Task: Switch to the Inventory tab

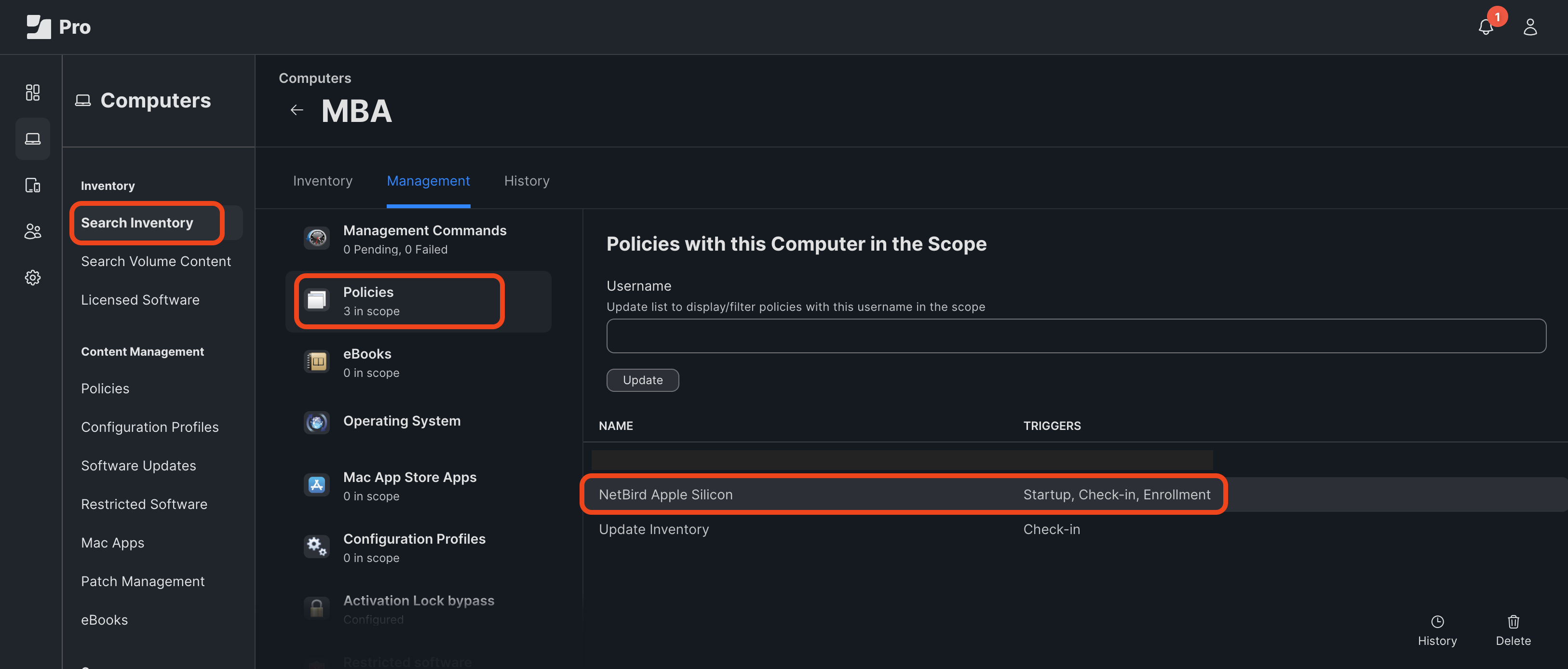Action: [x=323, y=181]
